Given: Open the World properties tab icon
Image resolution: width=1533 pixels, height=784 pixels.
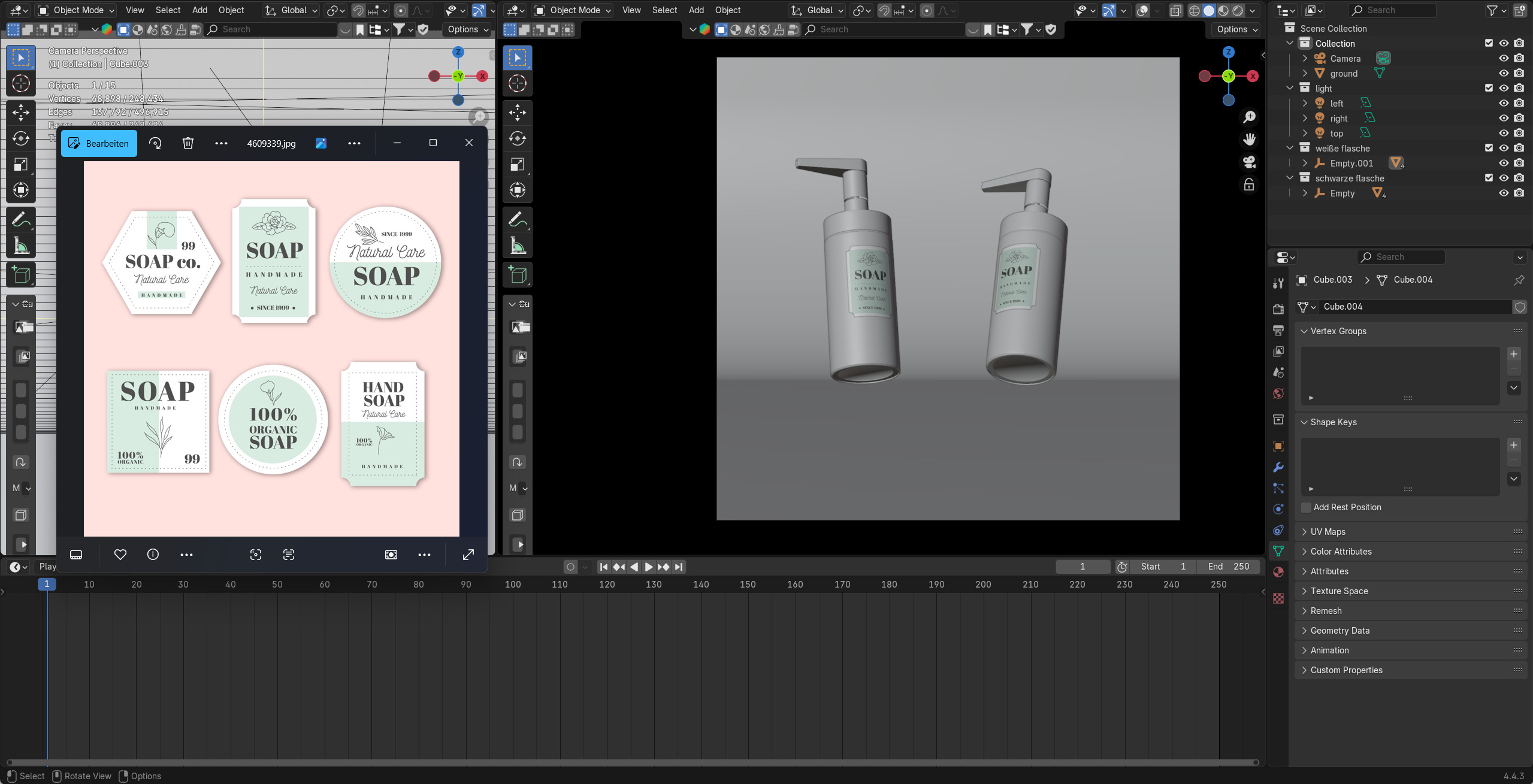Looking at the screenshot, I should click(x=1278, y=393).
